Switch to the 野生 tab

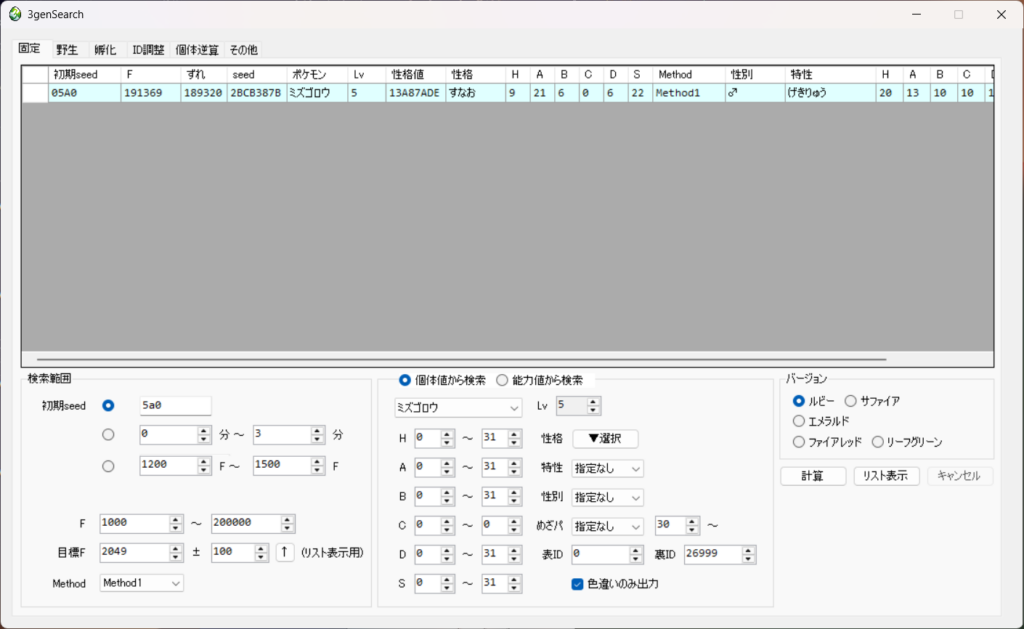point(67,48)
